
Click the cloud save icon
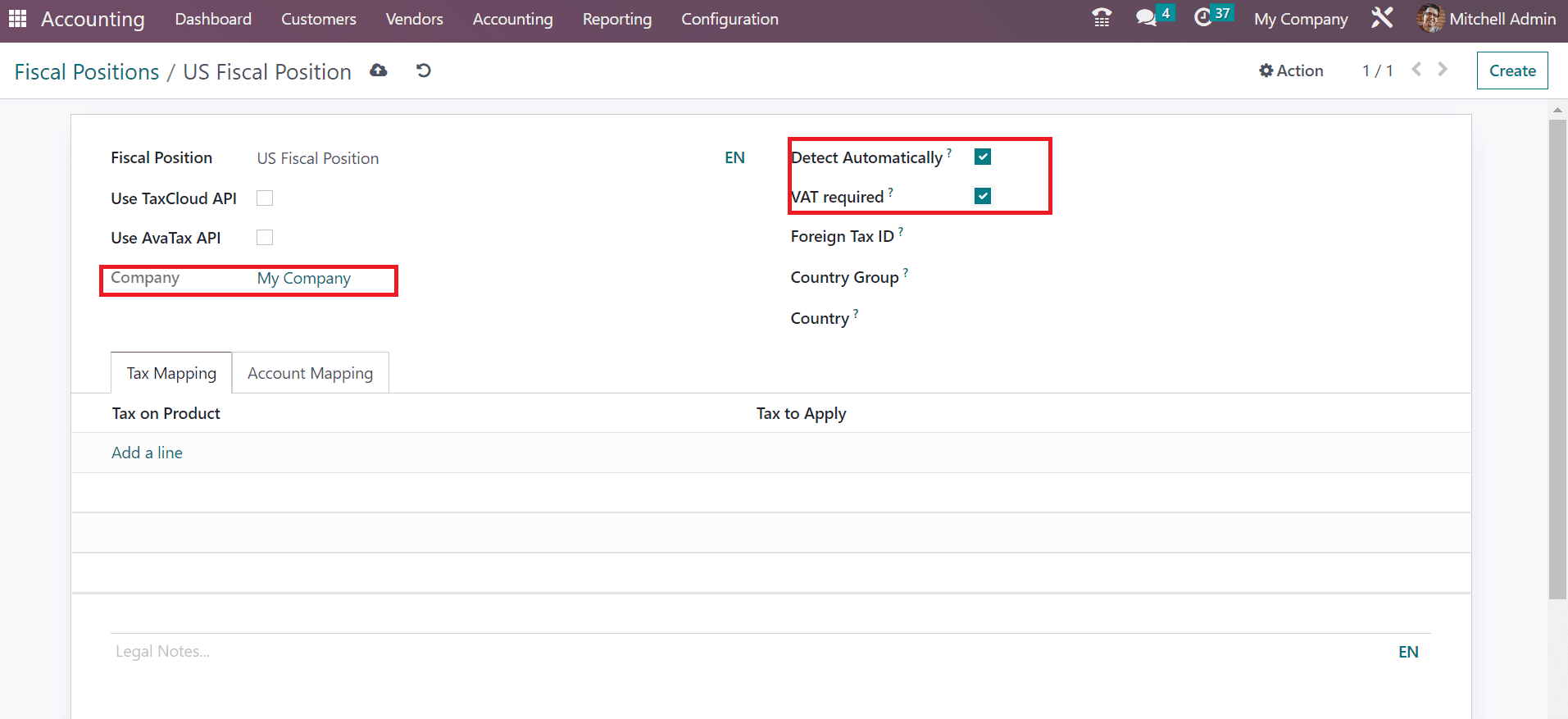coord(378,71)
